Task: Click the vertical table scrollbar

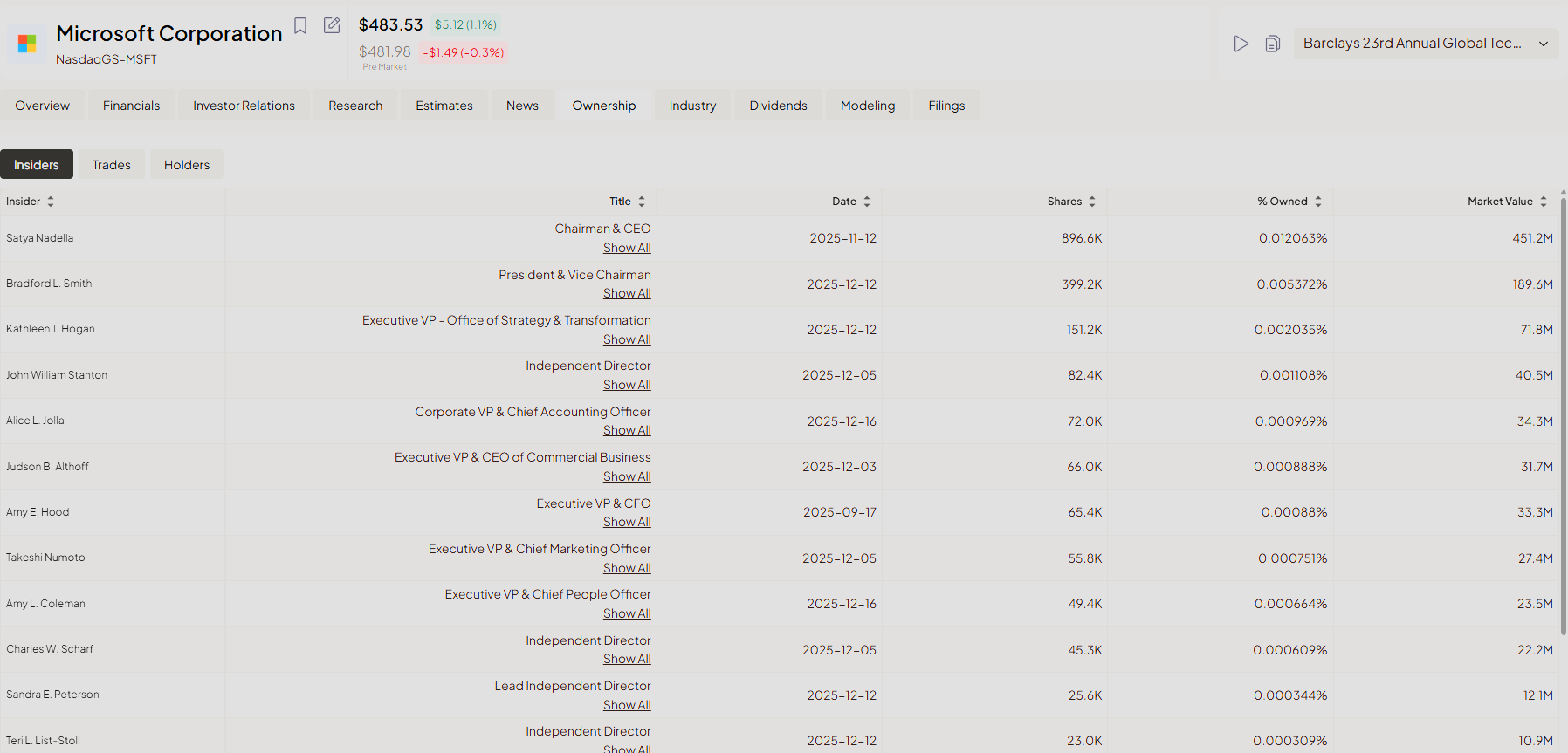Action: pyautogui.click(x=1563, y=419)
